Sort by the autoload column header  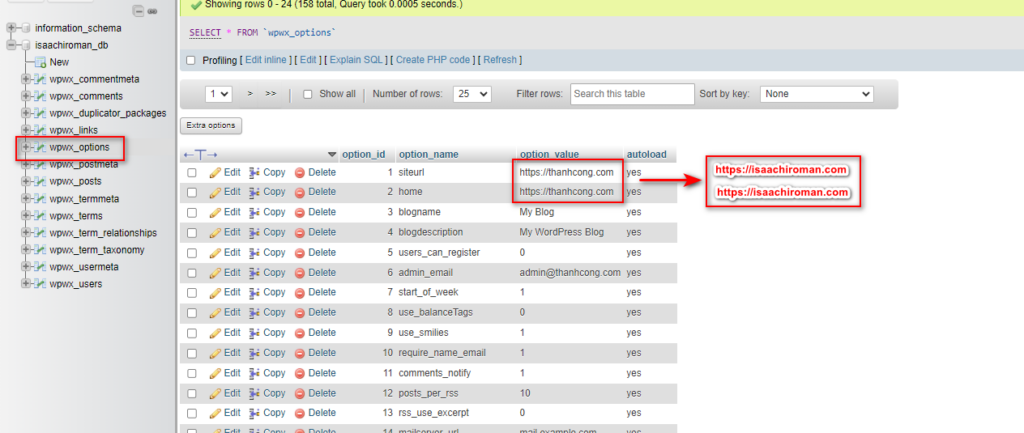[647, 155]
